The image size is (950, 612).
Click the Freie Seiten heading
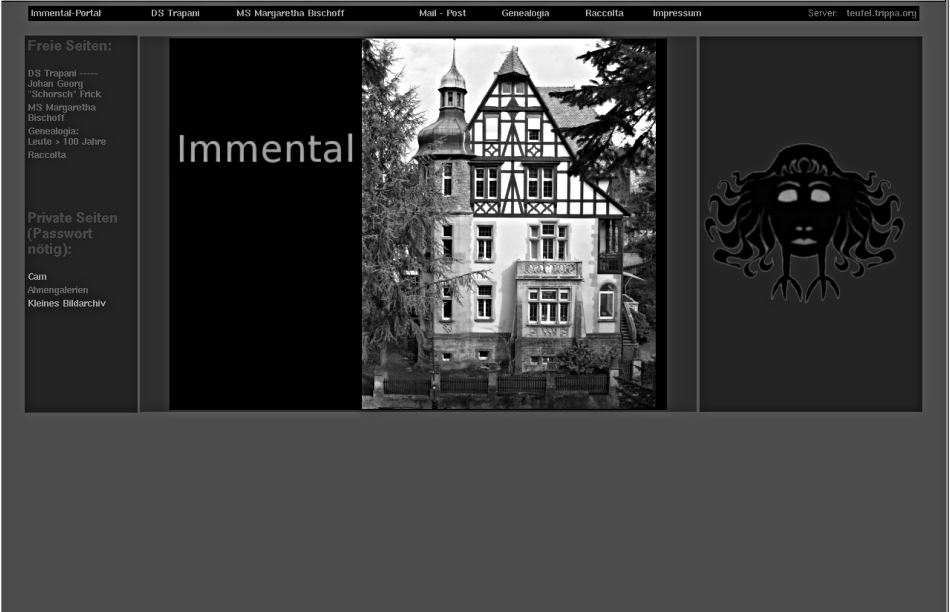click(69, 46)
